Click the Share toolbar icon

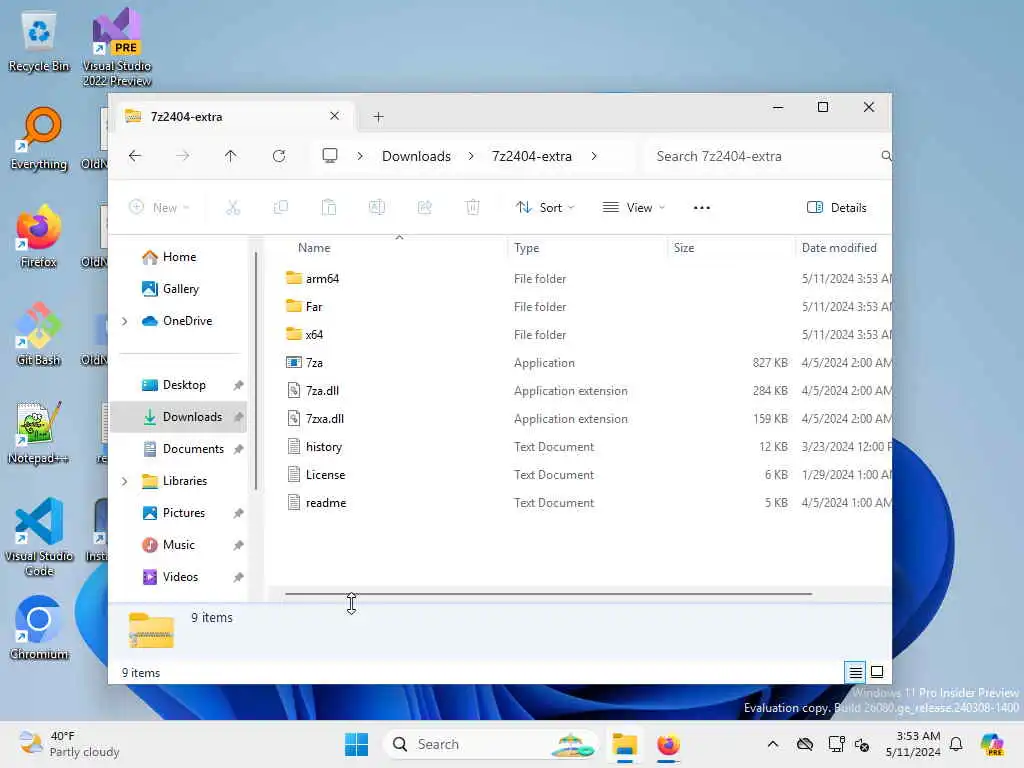pyautogui.click(x=424, y=208)
